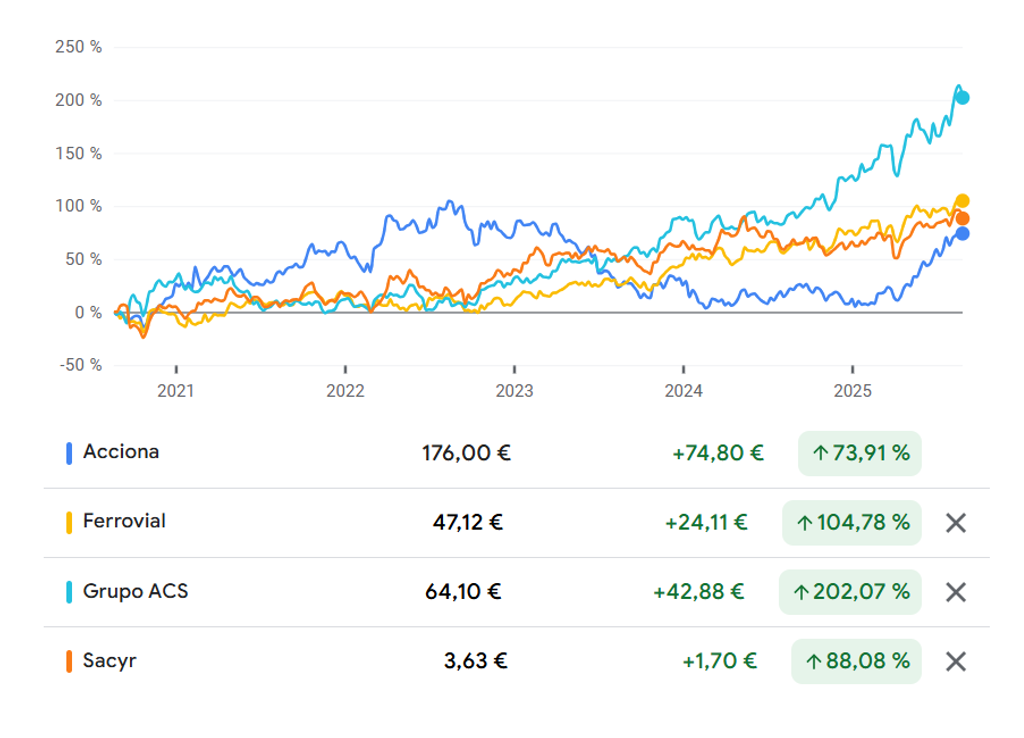Open the Ferrovial stock name link
The height and width of the screenshot is (738, 1024).
click(x=124, y=521)
